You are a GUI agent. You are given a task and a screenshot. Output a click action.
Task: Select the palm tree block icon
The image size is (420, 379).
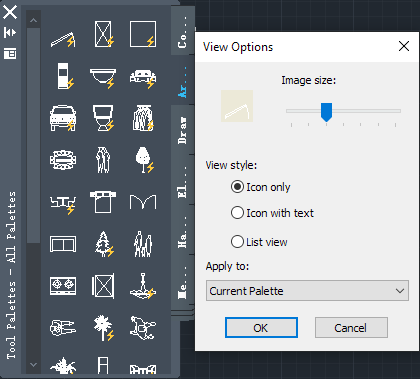[x=104, y=328]
